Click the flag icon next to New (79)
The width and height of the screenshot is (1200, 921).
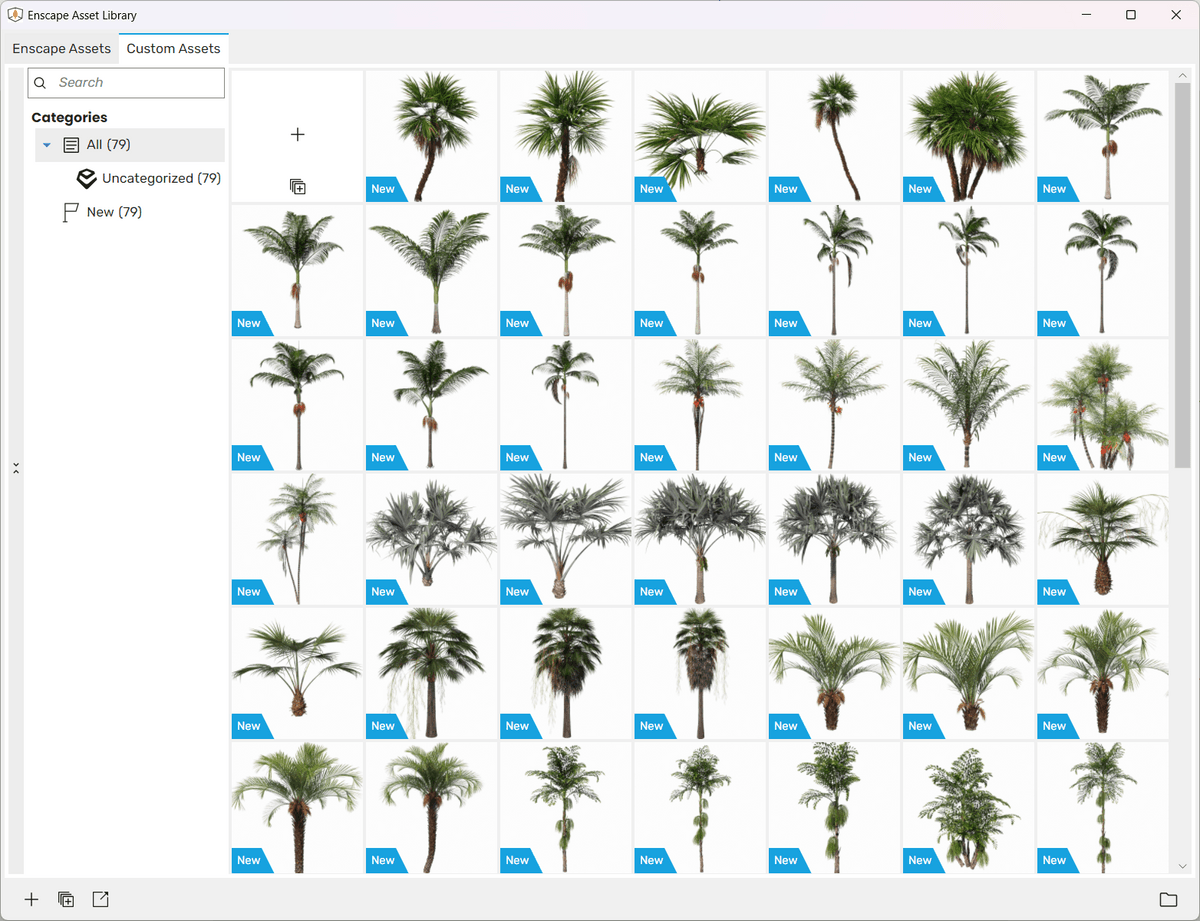71,212
